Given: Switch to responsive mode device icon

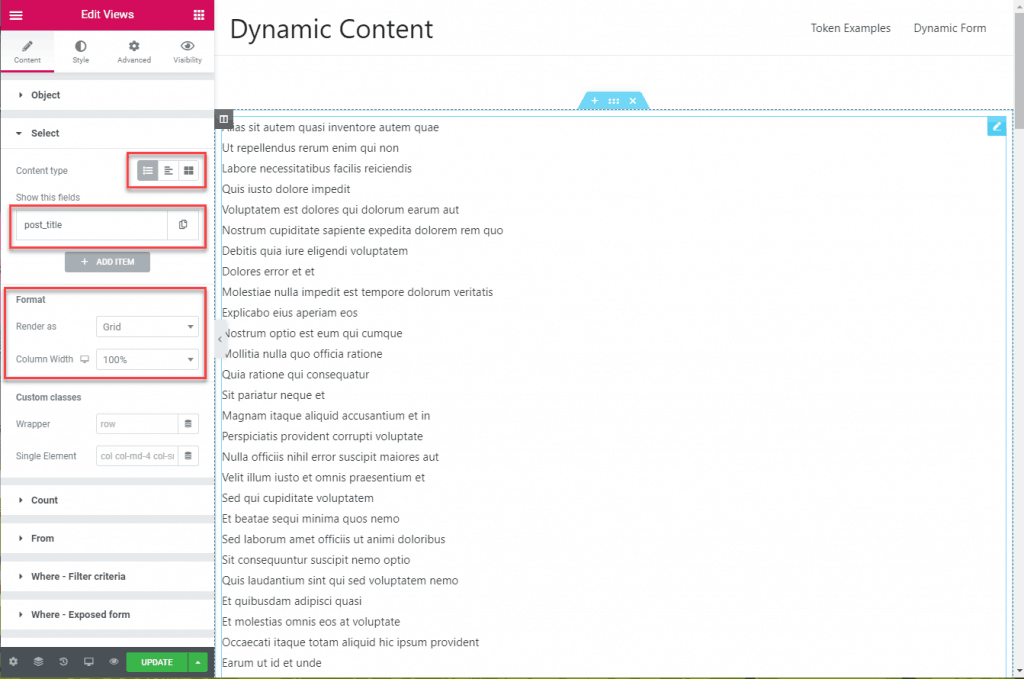Looking at the screenshot, I should tap(88, 662).
